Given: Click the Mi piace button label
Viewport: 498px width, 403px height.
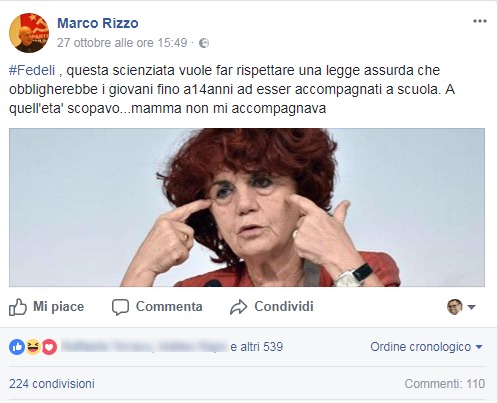Looking at the screenshot, I should click(x=58, y=307).
